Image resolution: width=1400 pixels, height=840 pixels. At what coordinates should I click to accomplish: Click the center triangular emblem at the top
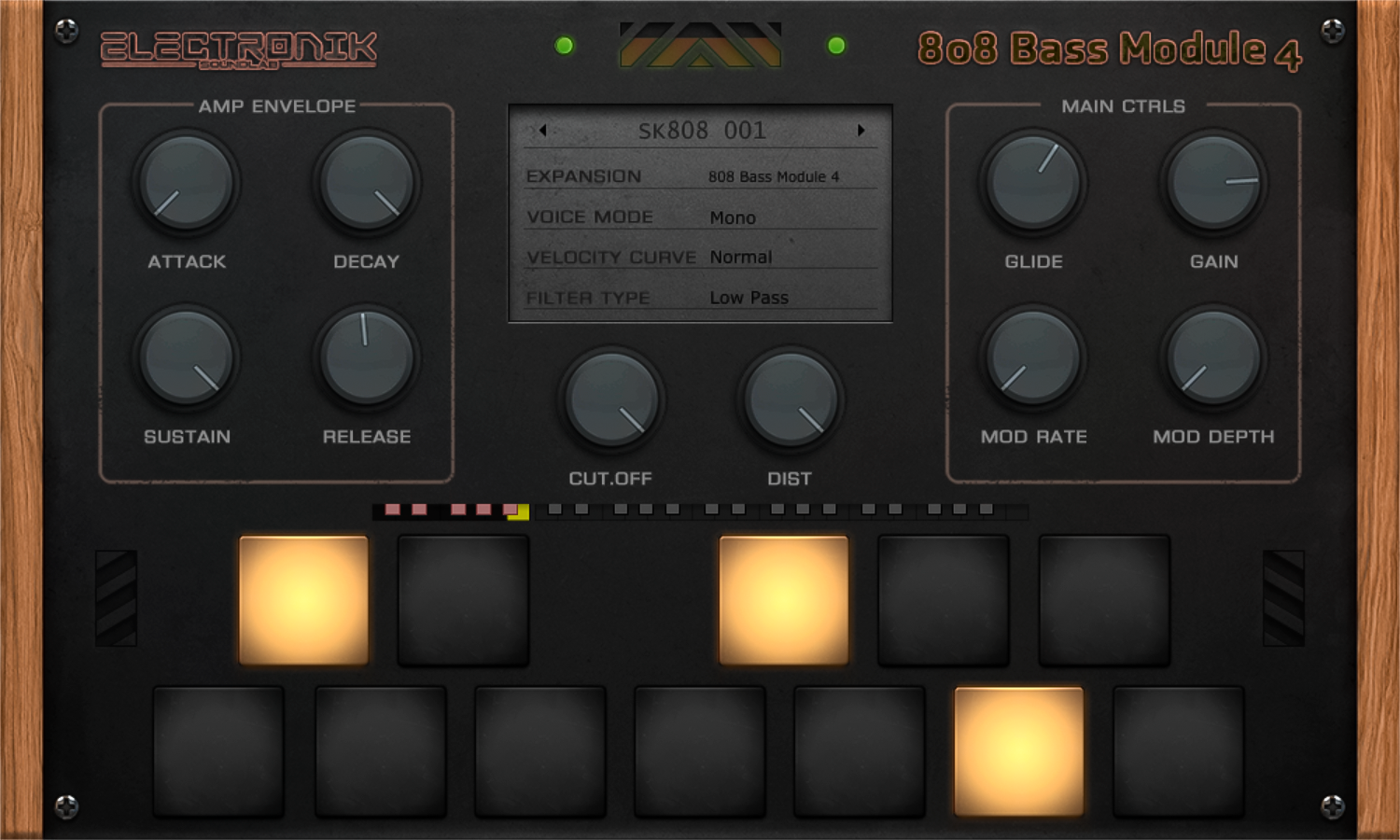(700, 45)
